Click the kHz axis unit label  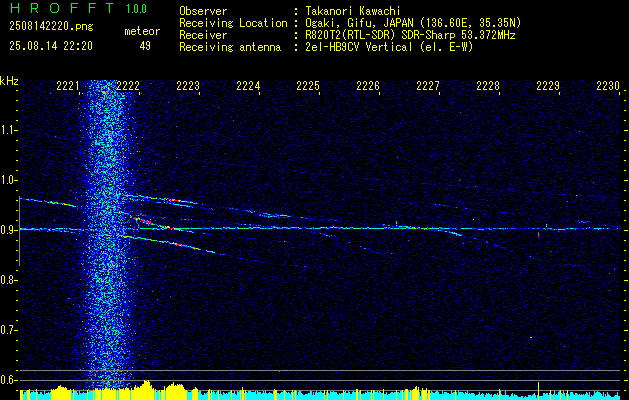coord(9,81)
